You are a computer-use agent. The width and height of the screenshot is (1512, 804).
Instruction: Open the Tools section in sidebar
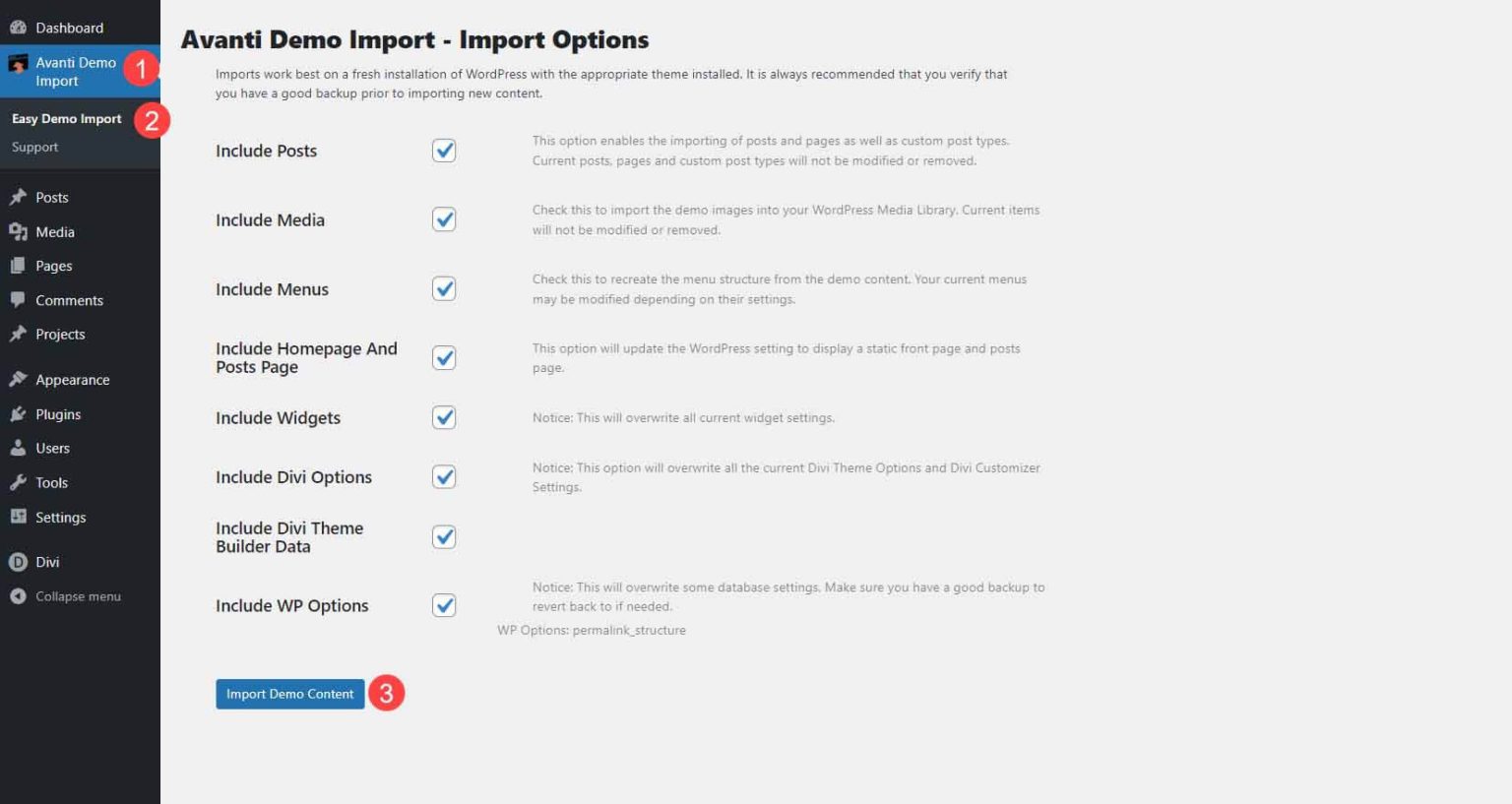pos(17,482)
